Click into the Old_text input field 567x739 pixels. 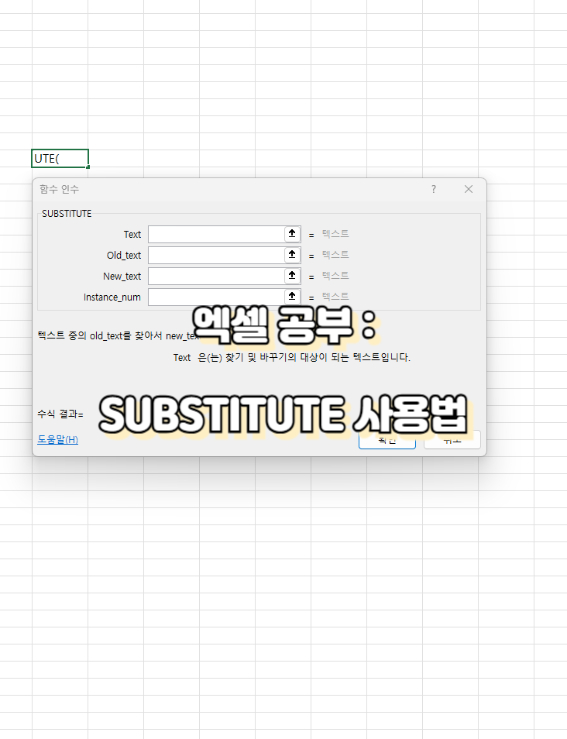tap(216, 255)
